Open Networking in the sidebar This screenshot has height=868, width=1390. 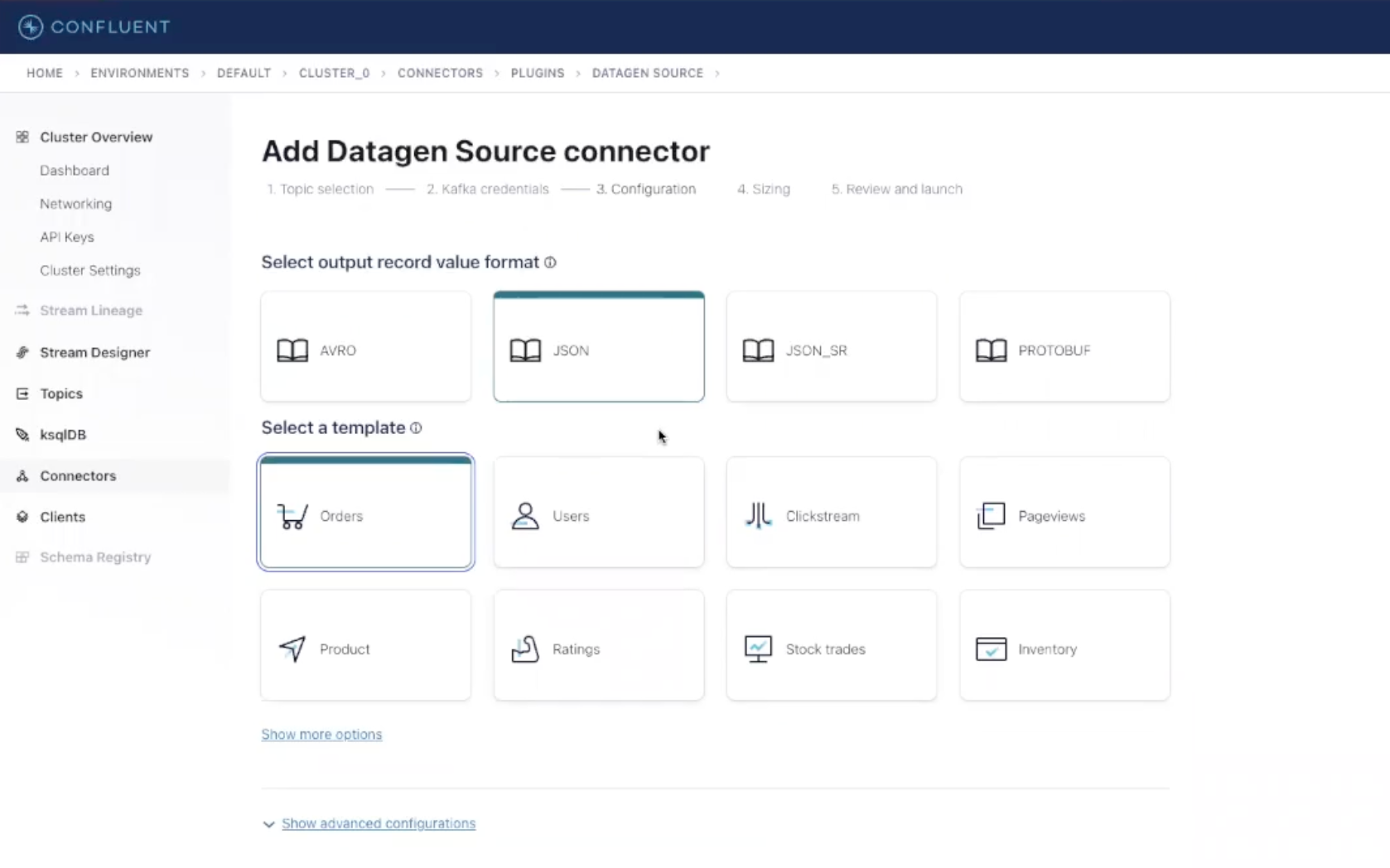pos(75,204)
